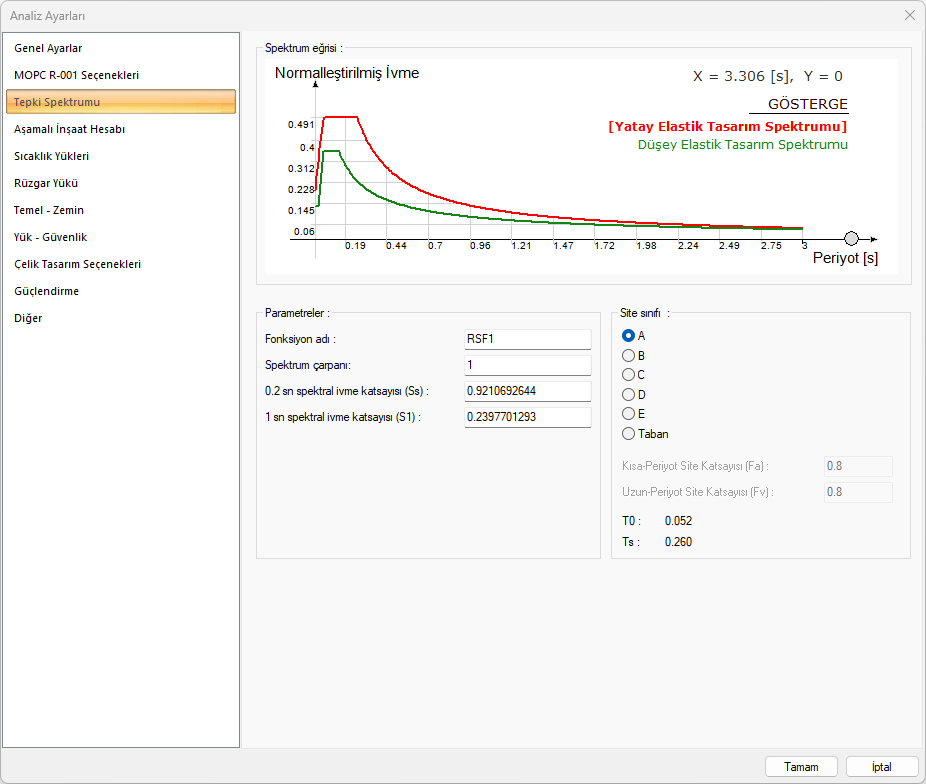Open Genel Ayarlar settings page
Screen dimensions: 926x784
[48, 48]
